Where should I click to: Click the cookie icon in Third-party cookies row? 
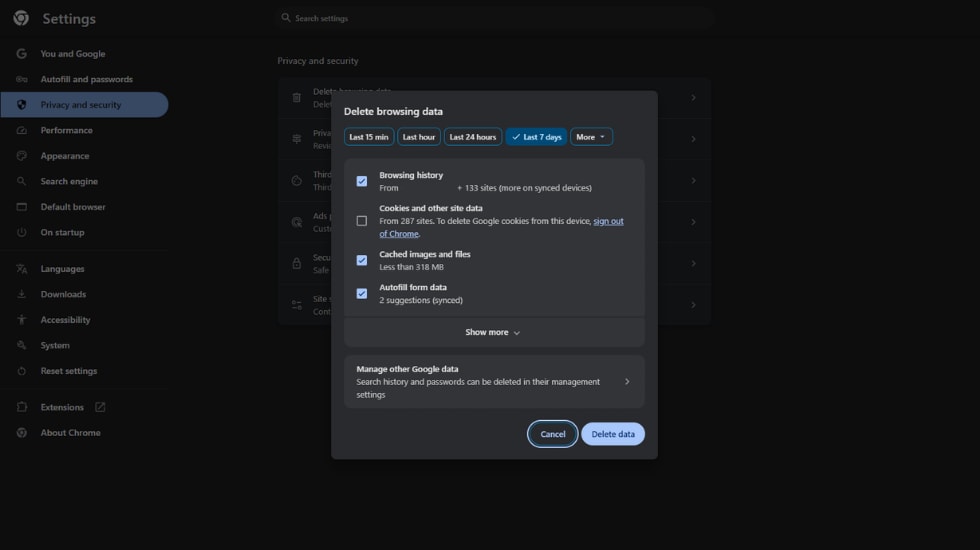[x=297, y=181]
